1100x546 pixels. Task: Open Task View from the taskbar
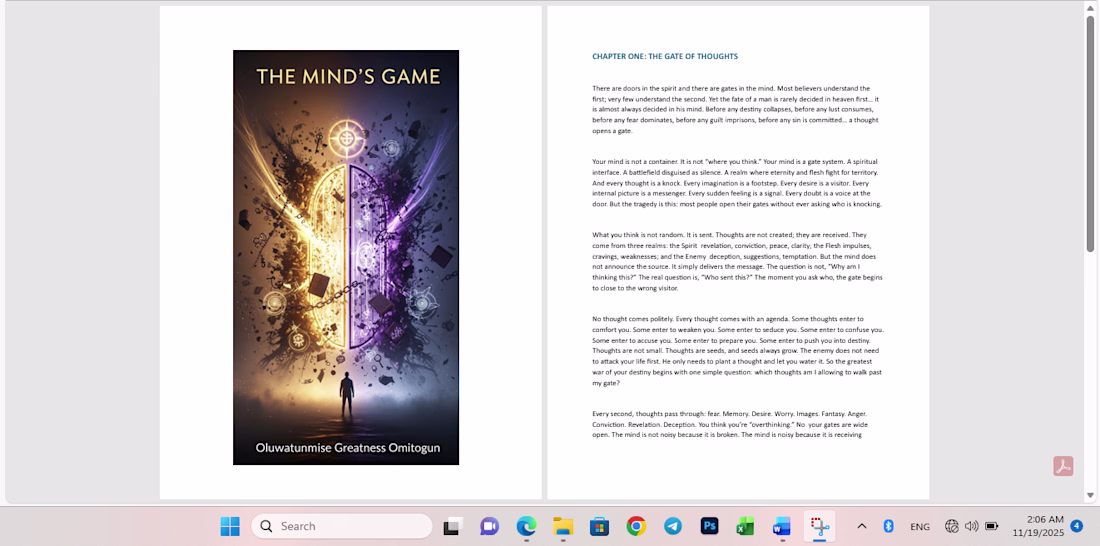(453, 526)
